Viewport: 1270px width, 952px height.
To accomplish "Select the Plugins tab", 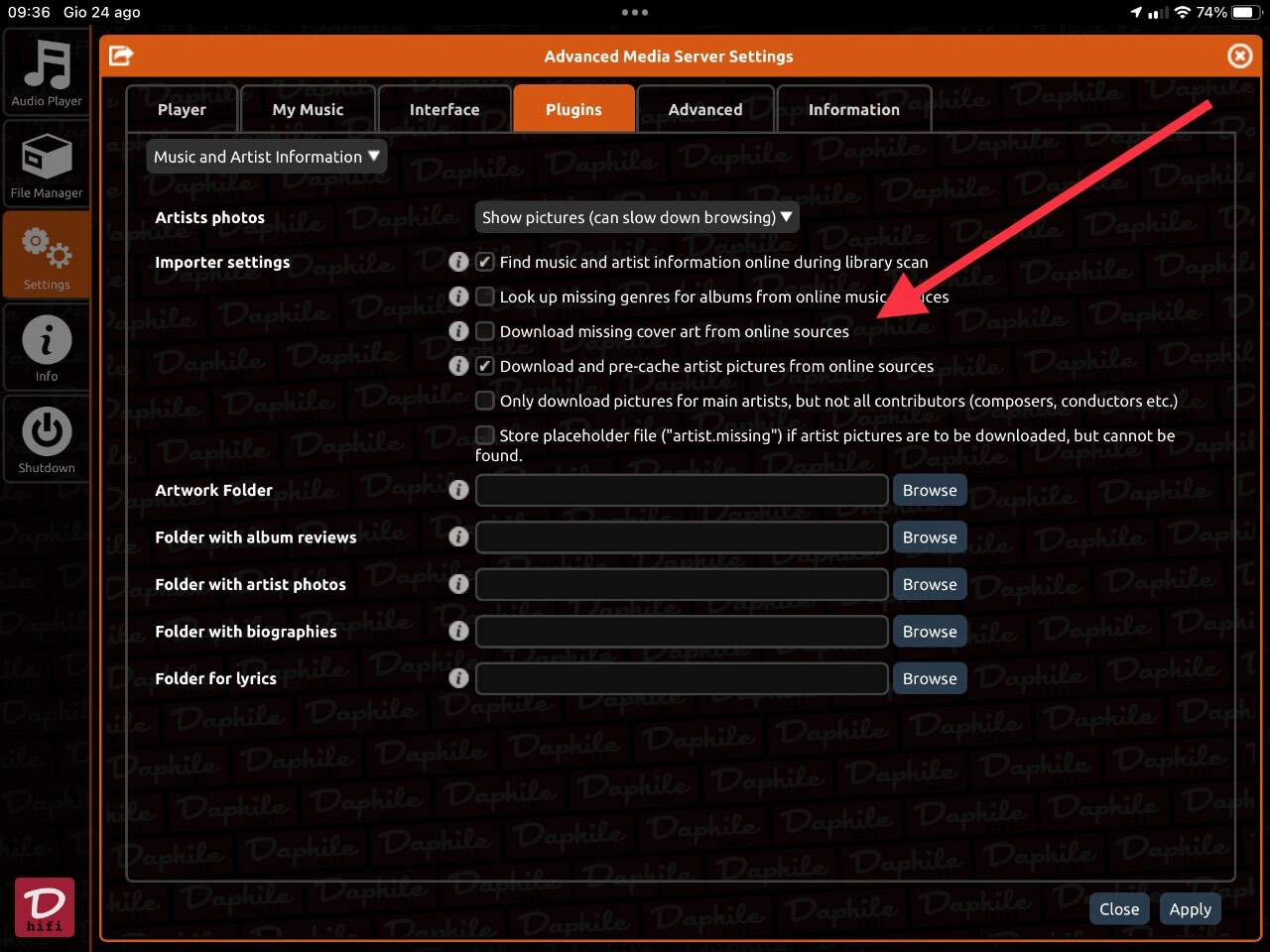I will tap(573, 109).
